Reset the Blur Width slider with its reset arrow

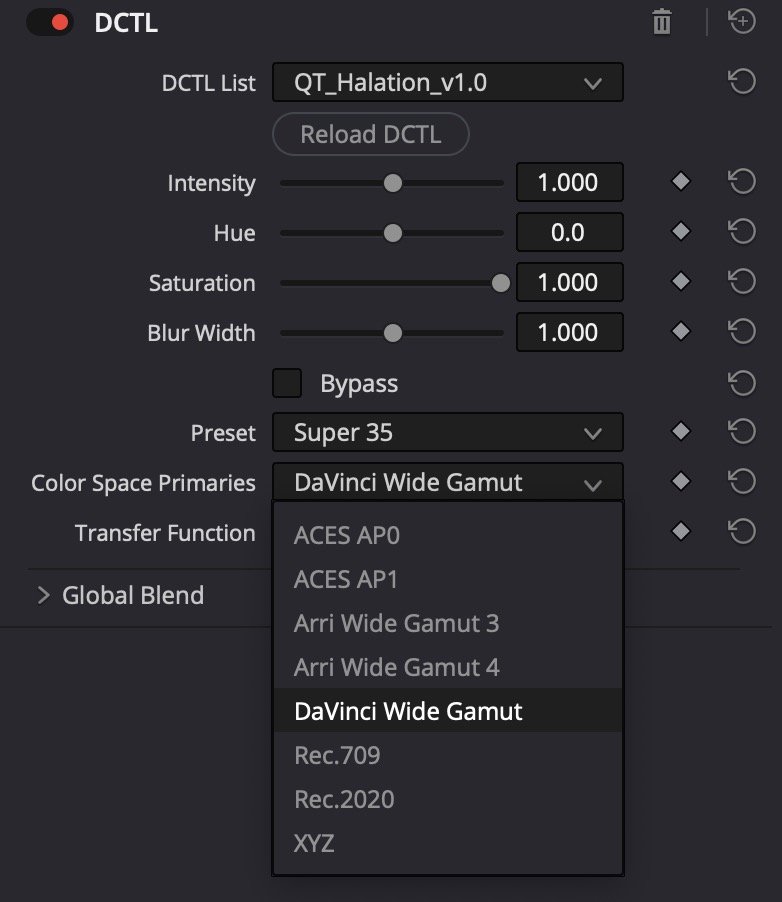coord(742,332)
